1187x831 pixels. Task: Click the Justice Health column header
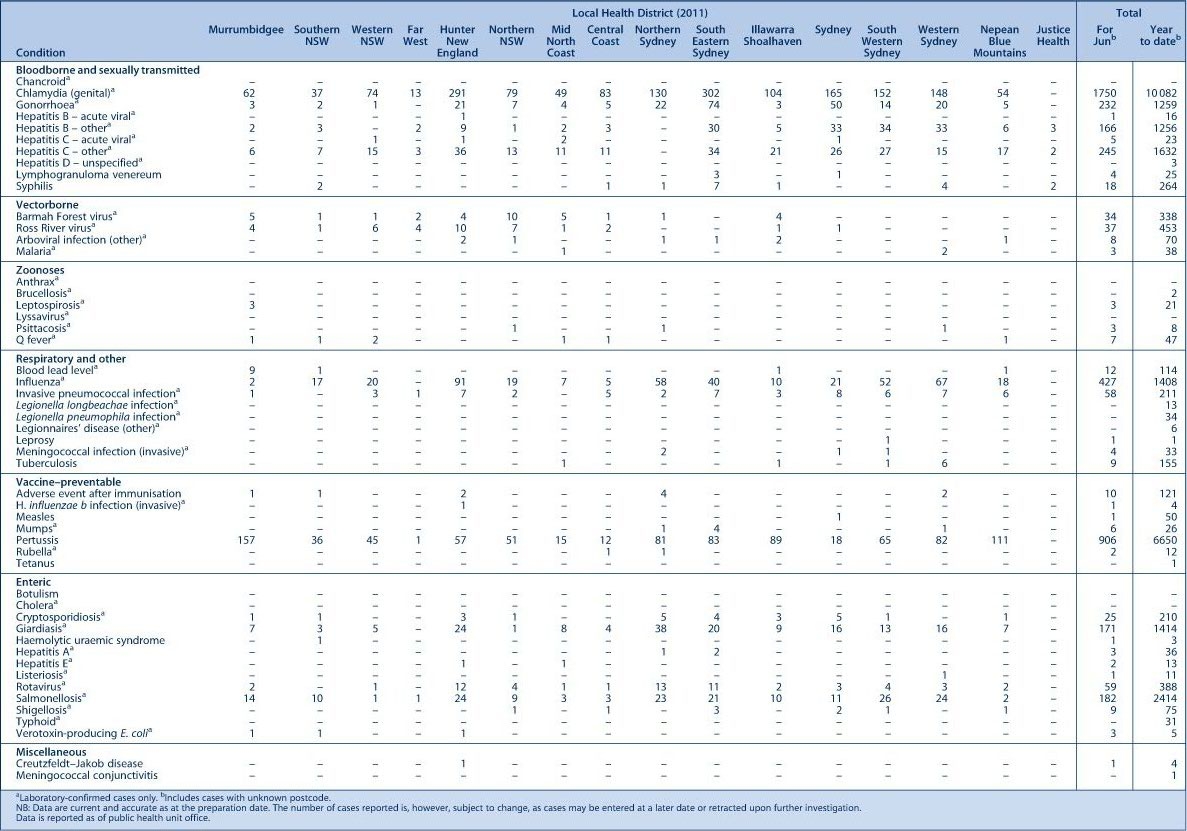tap(1052, 36)
